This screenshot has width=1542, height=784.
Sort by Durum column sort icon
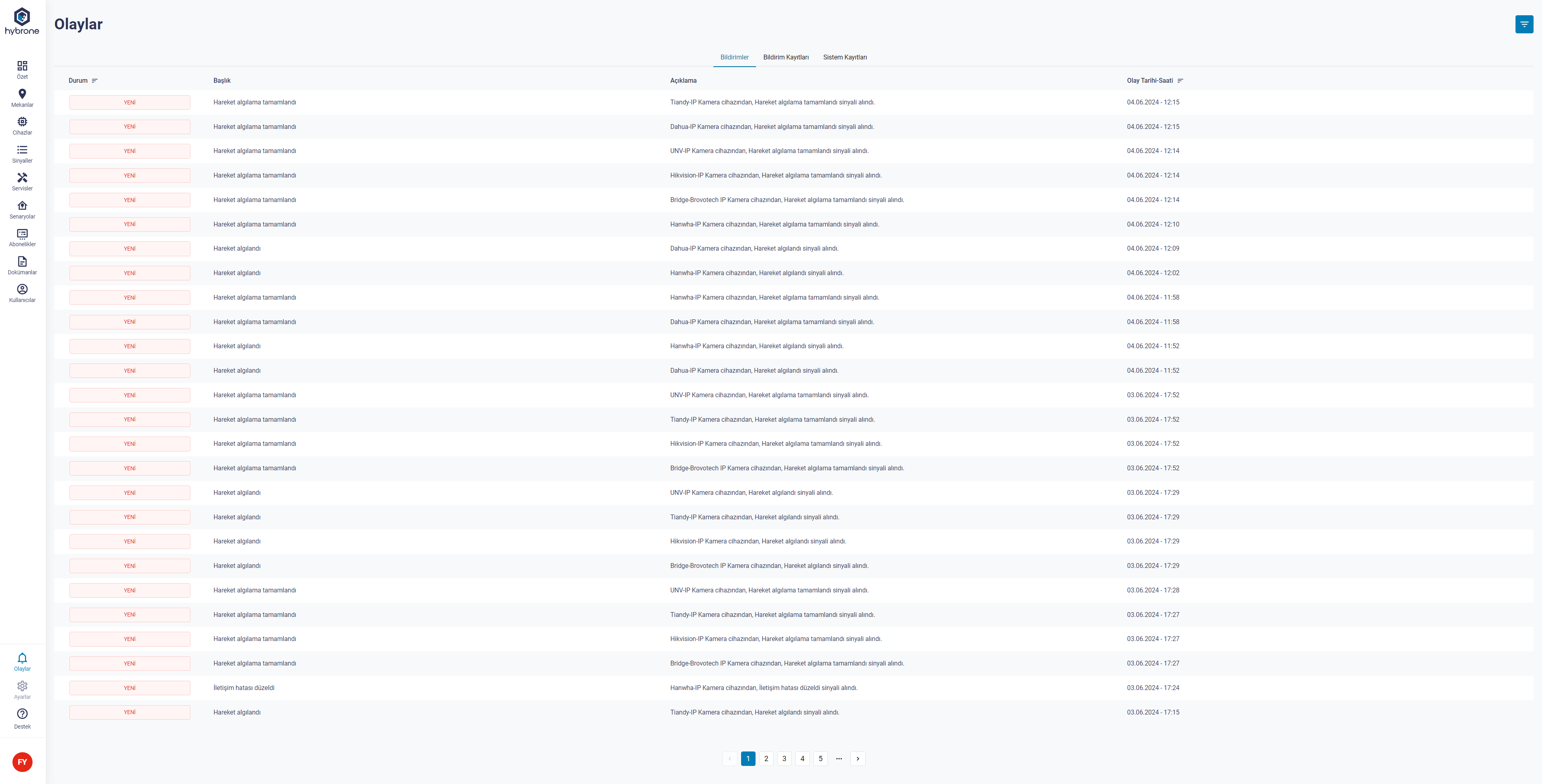tap(94, 81)
